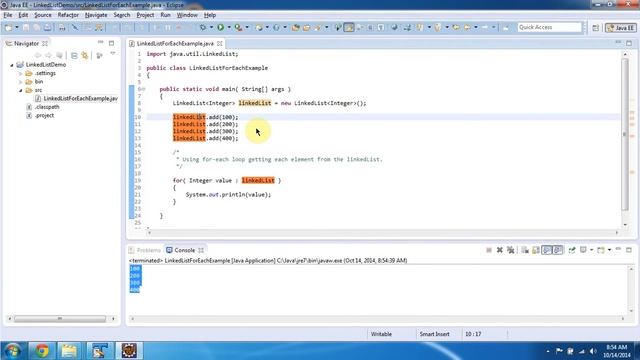Click the Open Perspective icon beside Java EE
640x360 pixels.
pos(596,28)
